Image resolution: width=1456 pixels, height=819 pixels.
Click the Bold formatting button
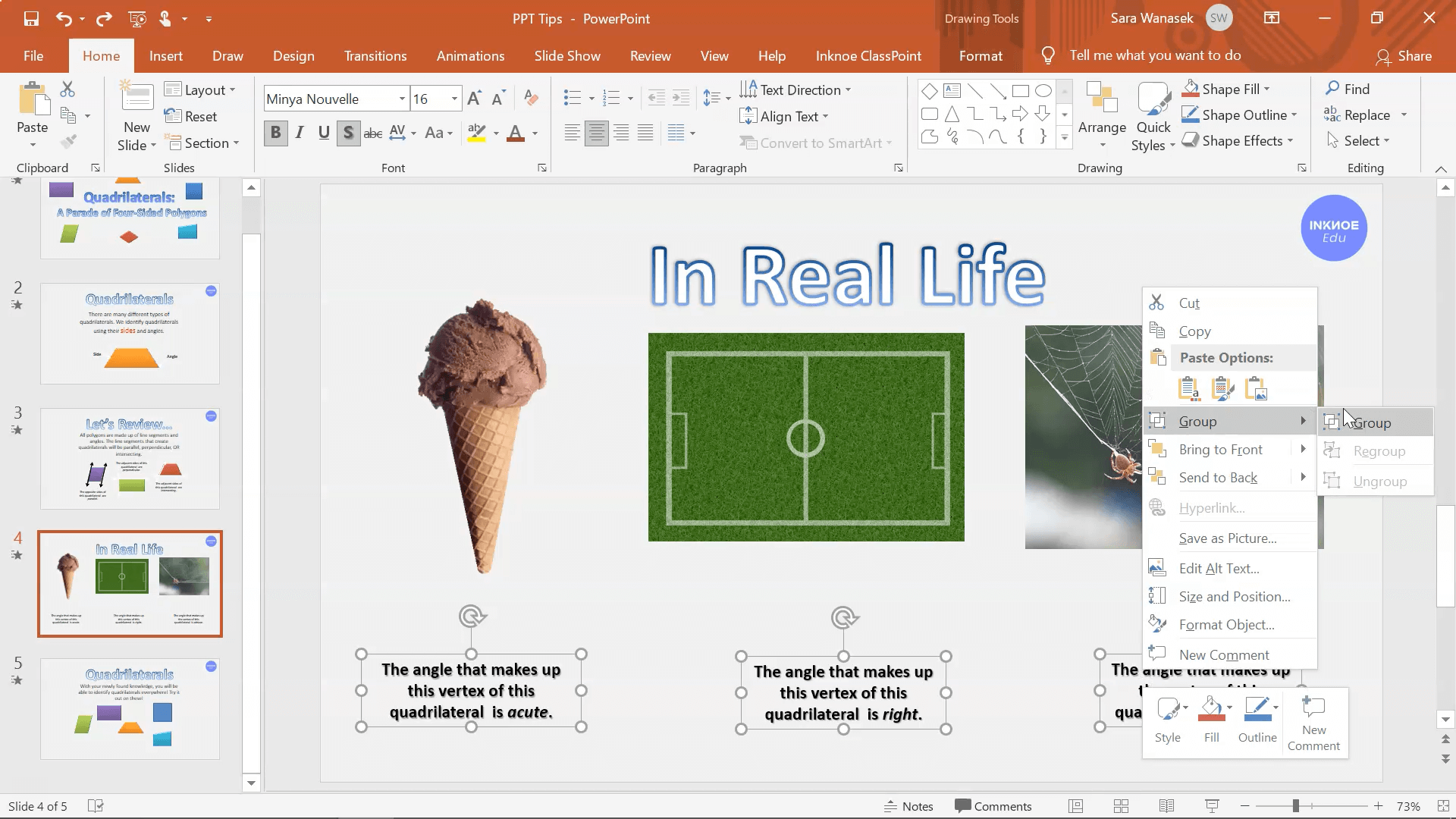[275, 132]
